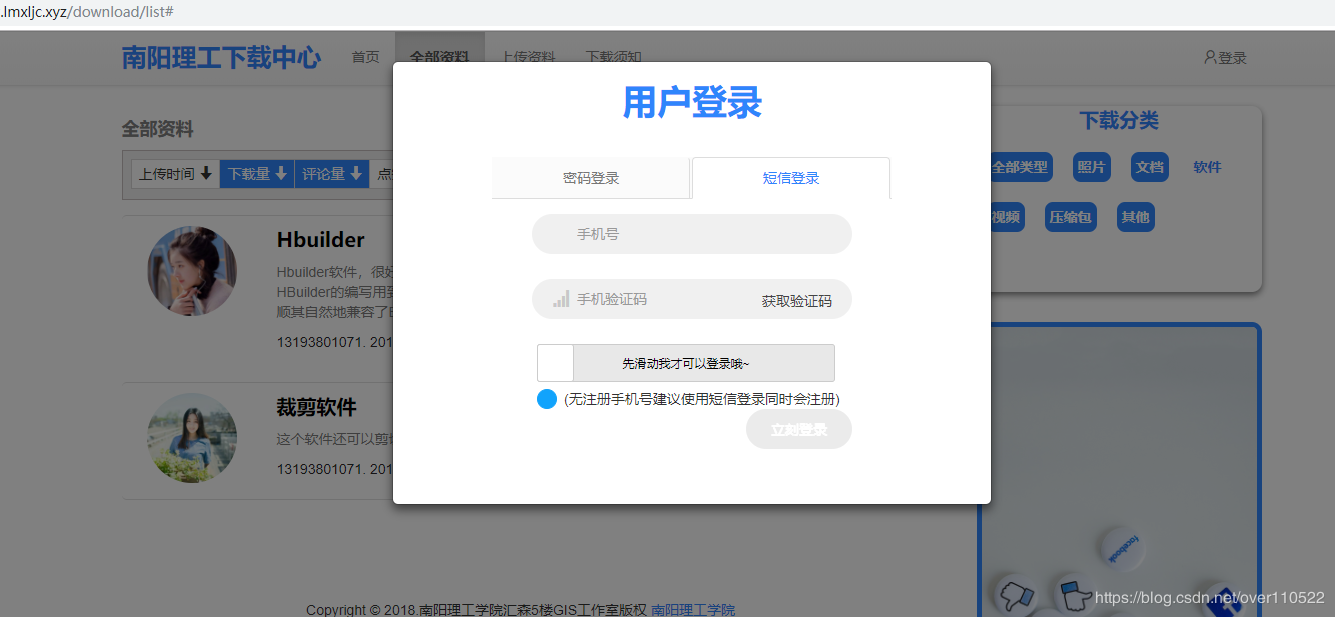
Task: Switch to the 密码登录 tab
Action: [x=591, y=177]
